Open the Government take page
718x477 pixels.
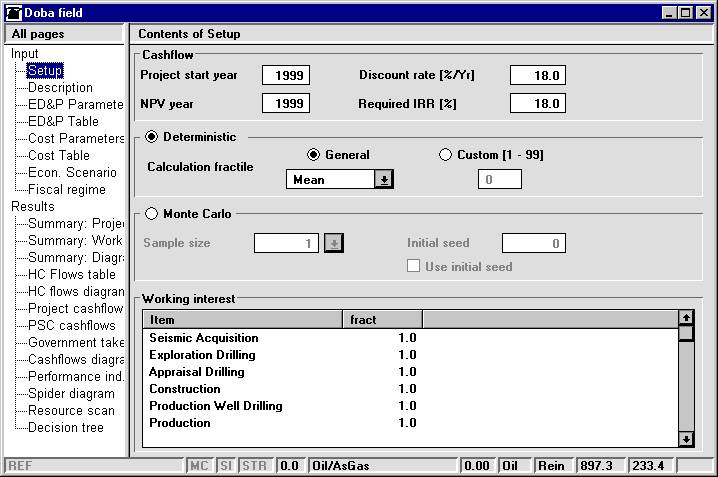coord(76,342)
